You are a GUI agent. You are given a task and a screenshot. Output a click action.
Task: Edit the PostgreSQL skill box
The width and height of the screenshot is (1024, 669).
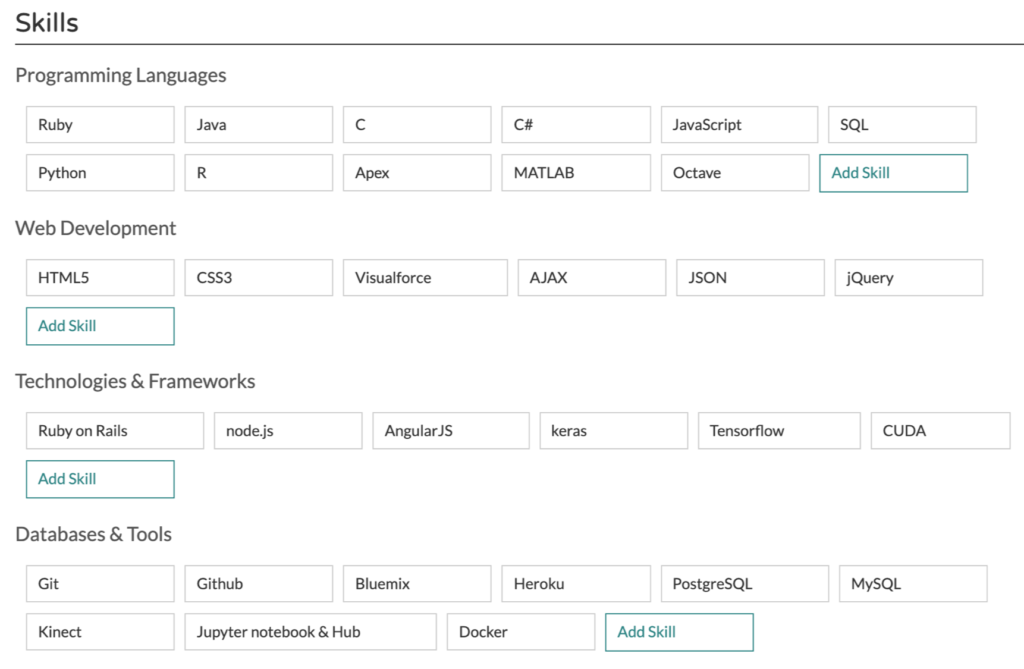coord(744,584)
